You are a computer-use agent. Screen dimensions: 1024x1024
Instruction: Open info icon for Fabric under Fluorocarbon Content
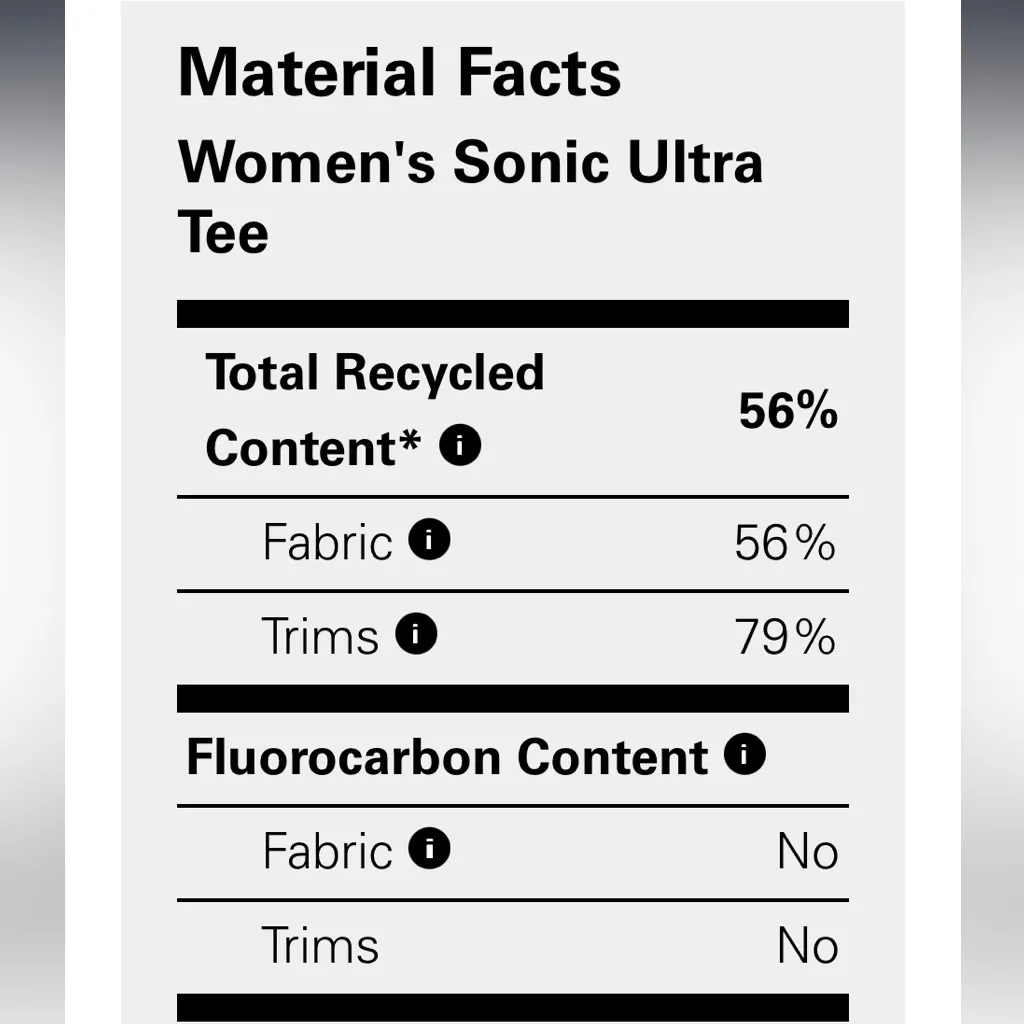point(430,850)
